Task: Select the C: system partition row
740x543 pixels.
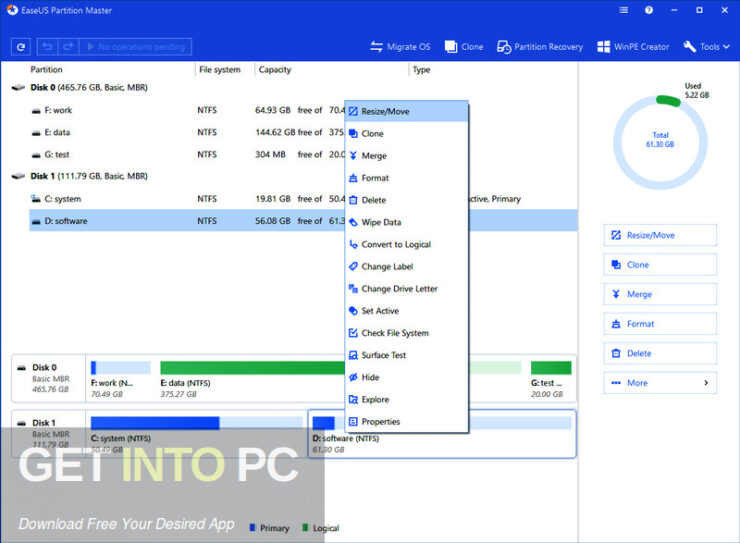Action: (303, 199)
